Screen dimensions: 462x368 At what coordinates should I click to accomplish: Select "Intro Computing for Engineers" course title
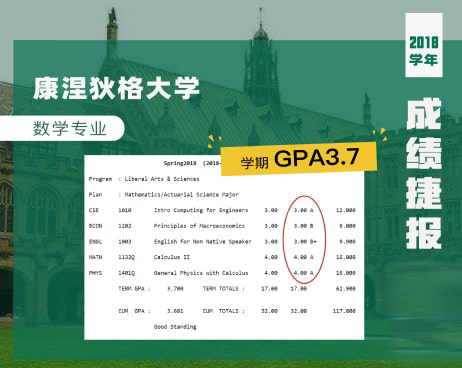[x=201, y=210]
